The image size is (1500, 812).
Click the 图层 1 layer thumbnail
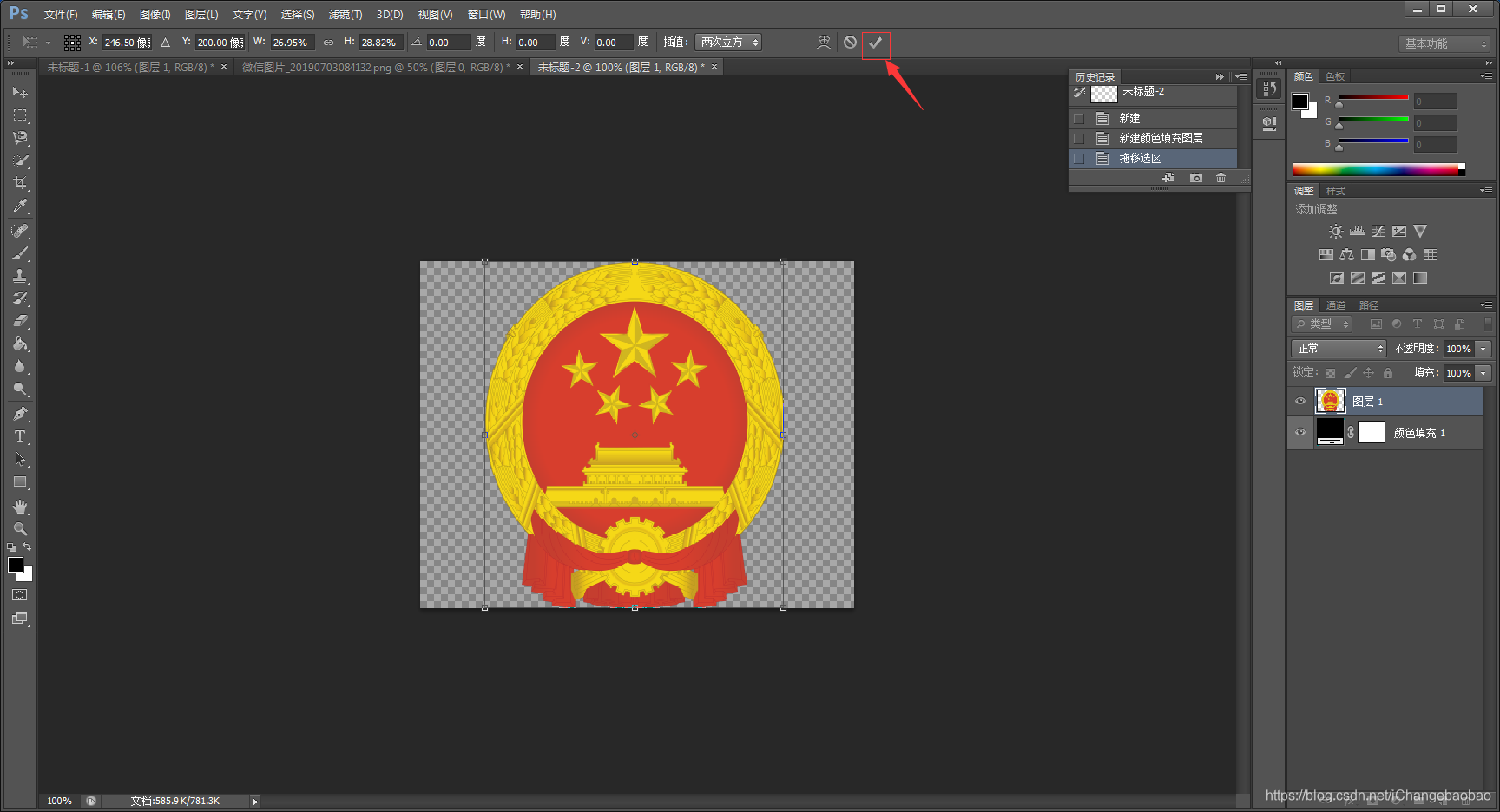click(1330, 401)
